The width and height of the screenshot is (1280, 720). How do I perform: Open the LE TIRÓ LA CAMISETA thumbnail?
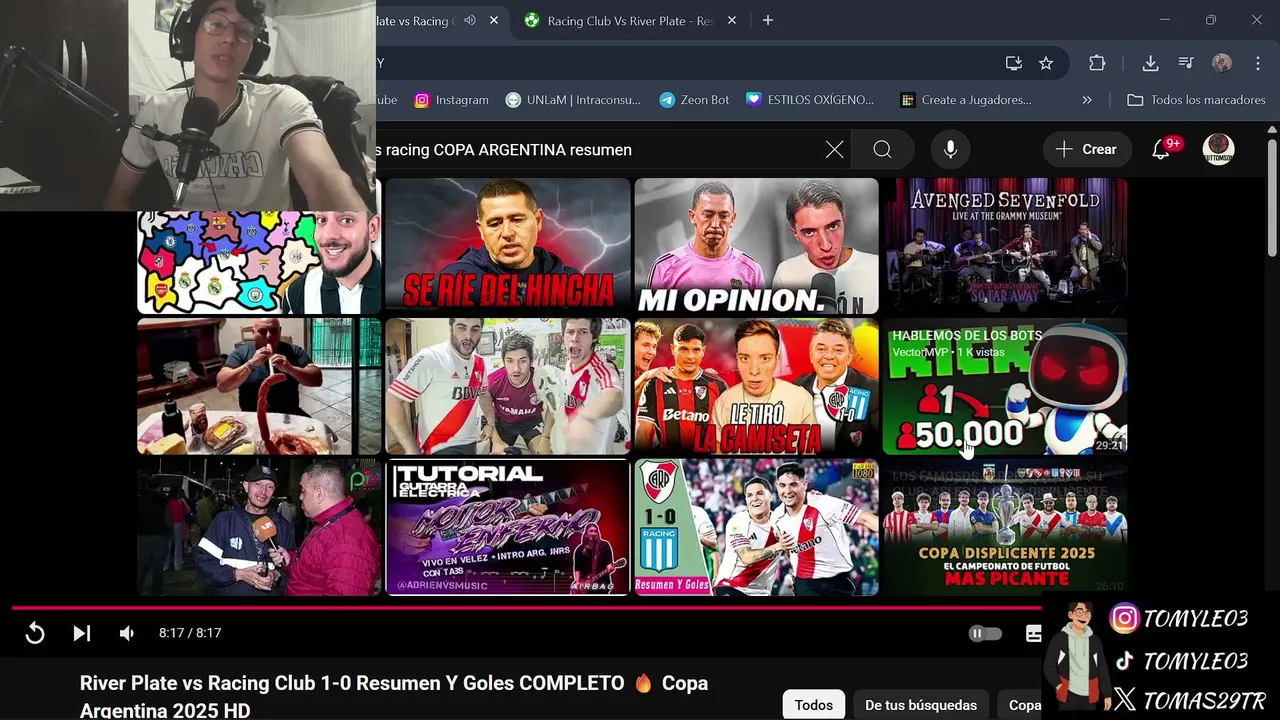click(x=756, y=386)
